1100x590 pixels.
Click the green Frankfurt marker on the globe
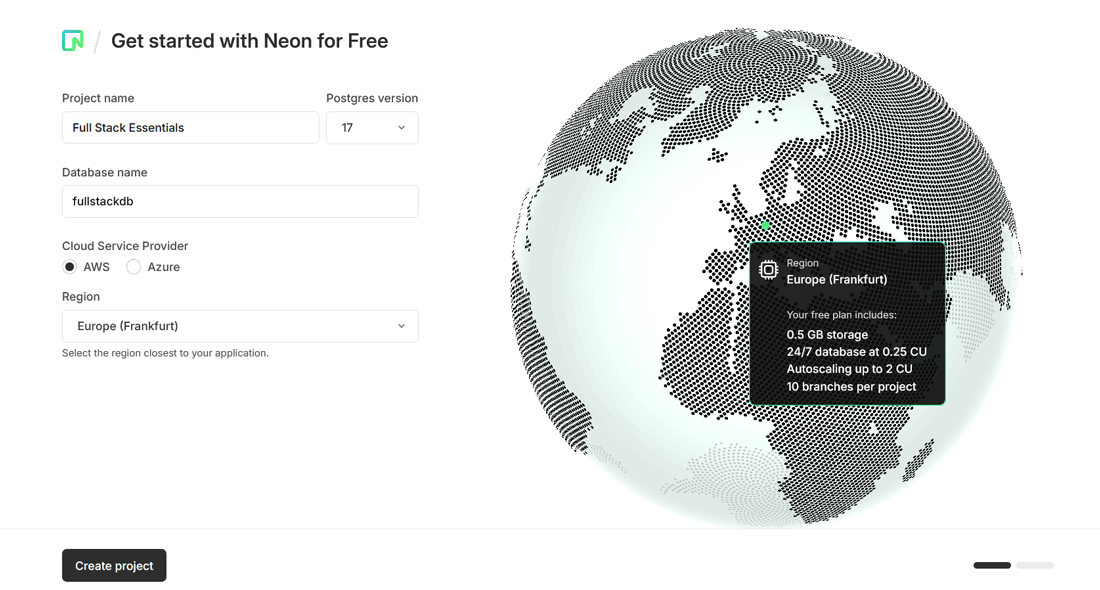(x=765, y=225)
